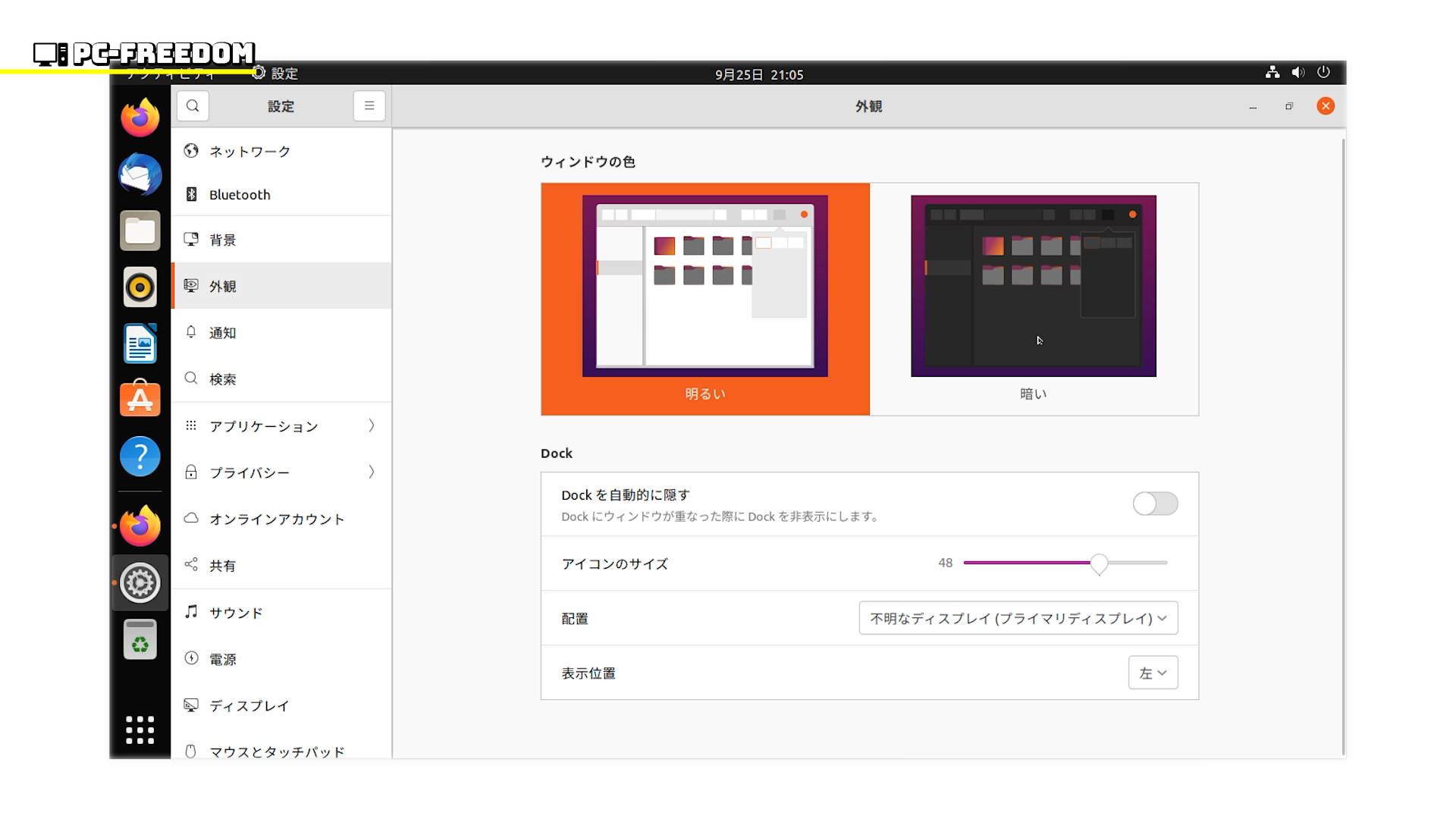The height and width of the screenshot is (819, 1456).
Task: Open the hamburger menu in settings sidebar
Action: click(369, 106)
